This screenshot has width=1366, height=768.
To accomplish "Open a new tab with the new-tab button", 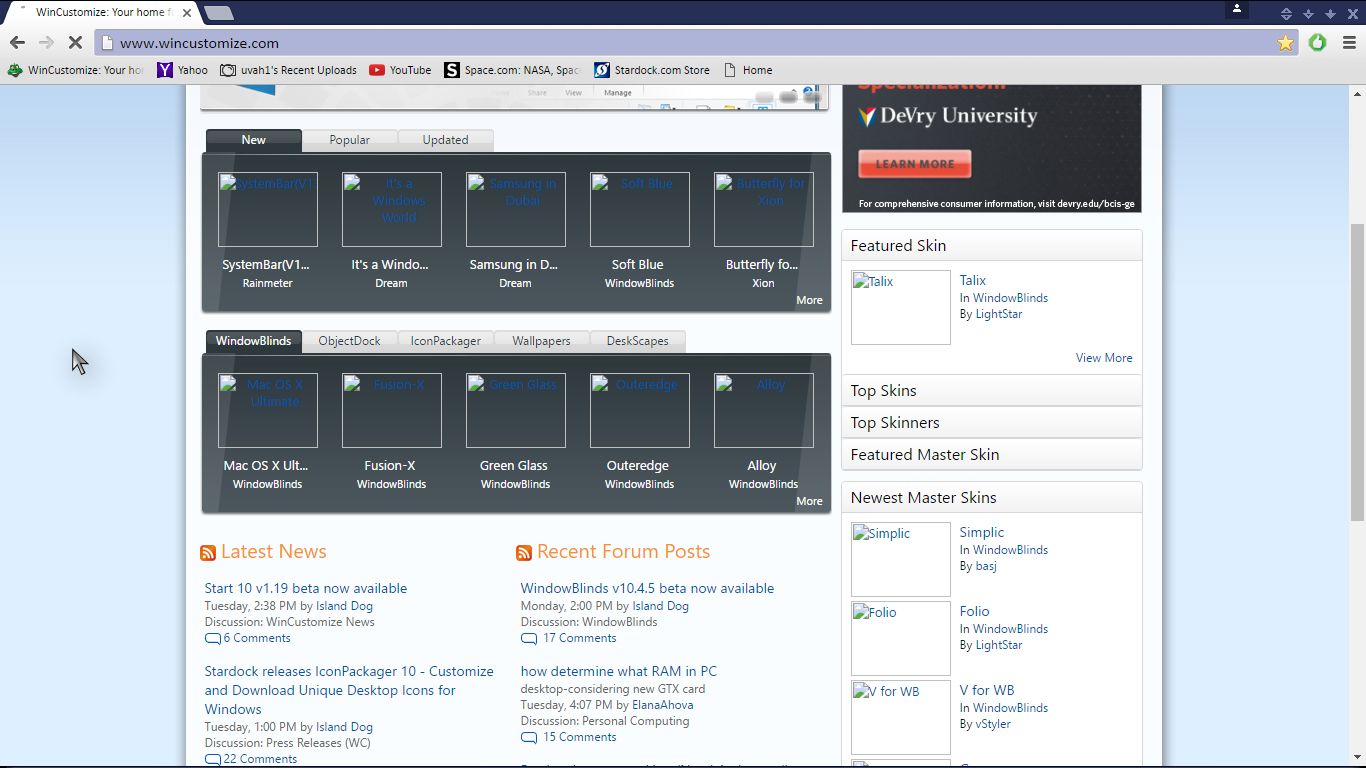I will pyautogui.click(x=218, y=13).
